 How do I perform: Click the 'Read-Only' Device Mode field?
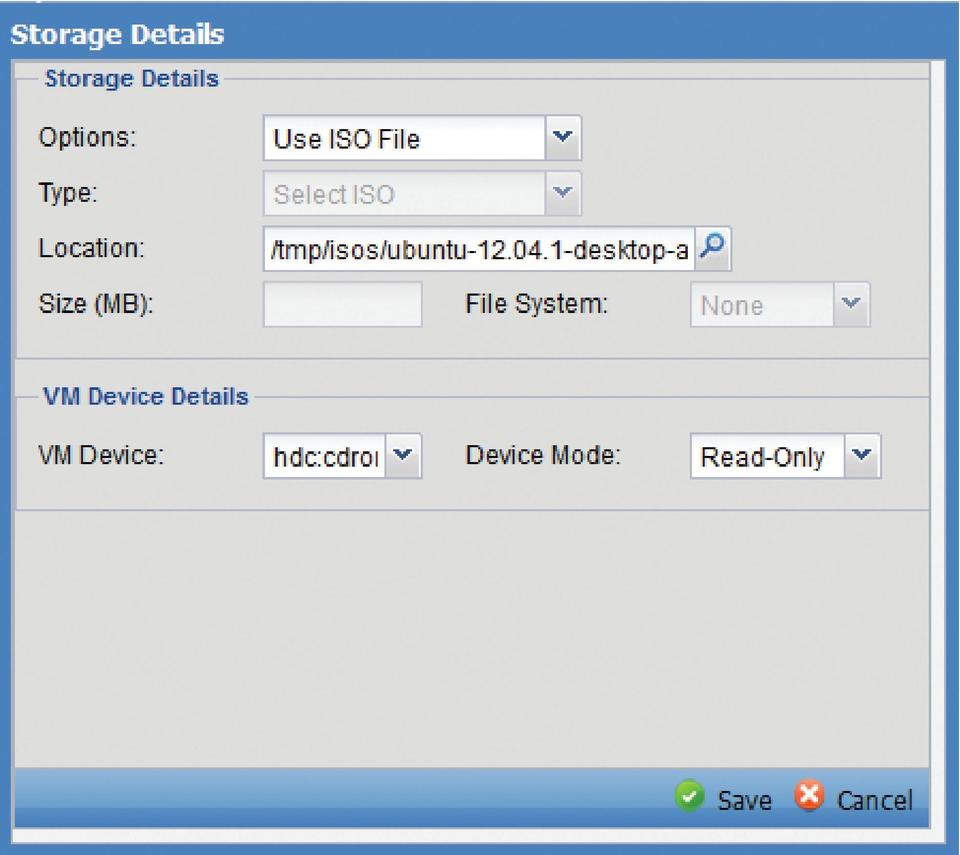coord(766,457)
